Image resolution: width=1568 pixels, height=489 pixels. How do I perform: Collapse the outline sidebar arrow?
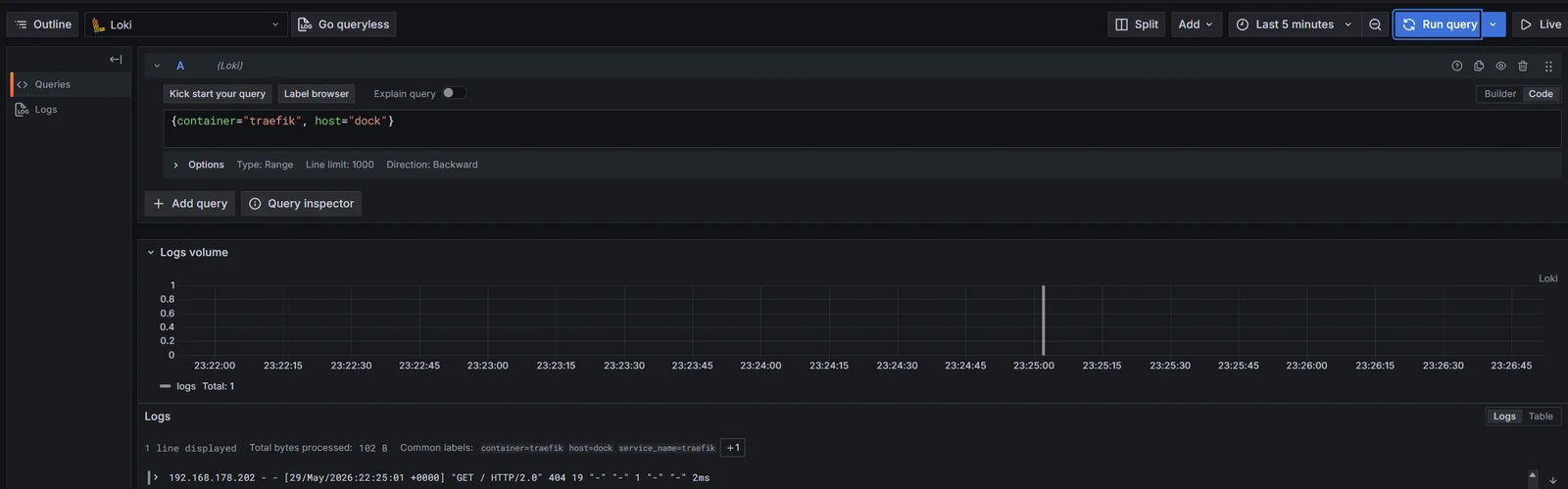[116, 60]
